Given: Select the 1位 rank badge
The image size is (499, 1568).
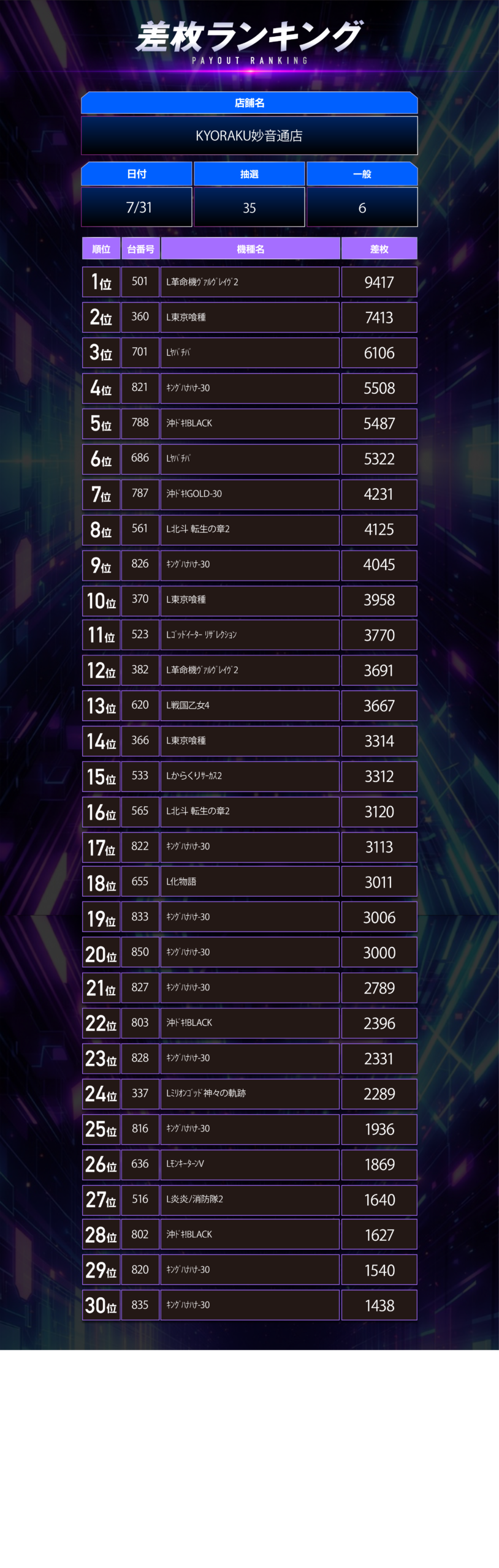Looking at the screenshot, I should click(x=101, y=282).
